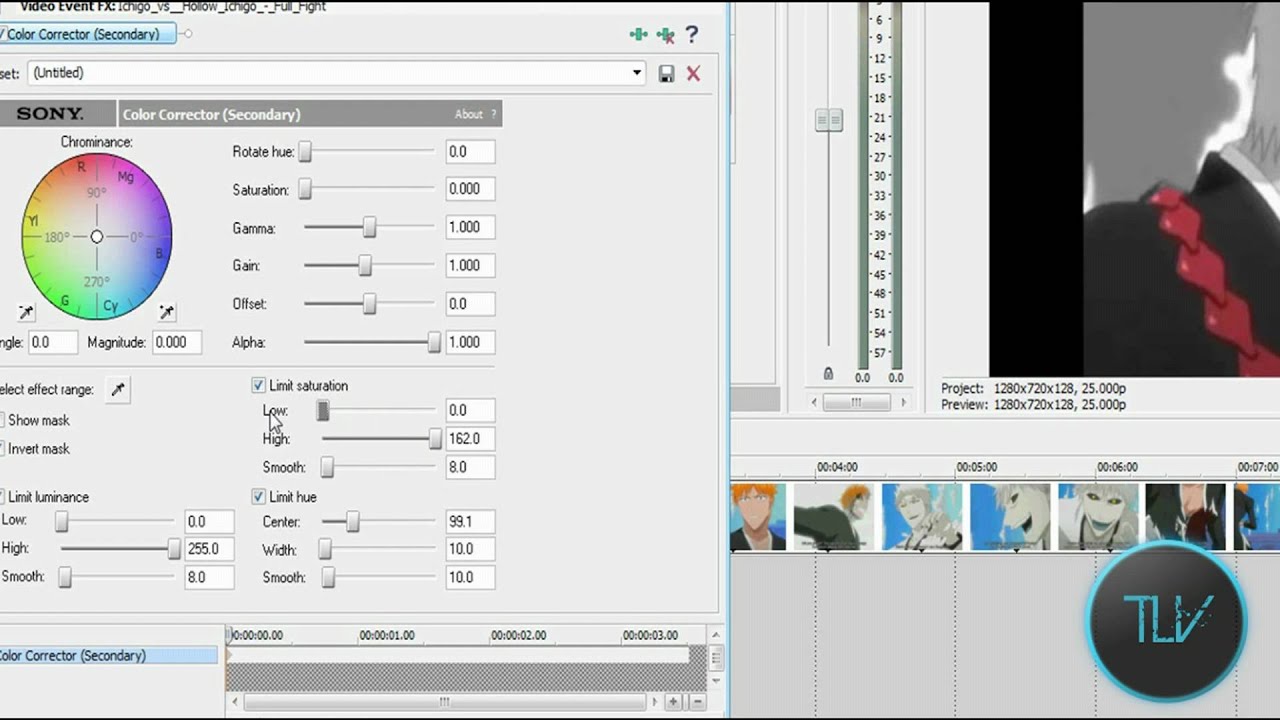Toggle Limit saturation checkbox
1280x720 pixels.
(258, 385)
